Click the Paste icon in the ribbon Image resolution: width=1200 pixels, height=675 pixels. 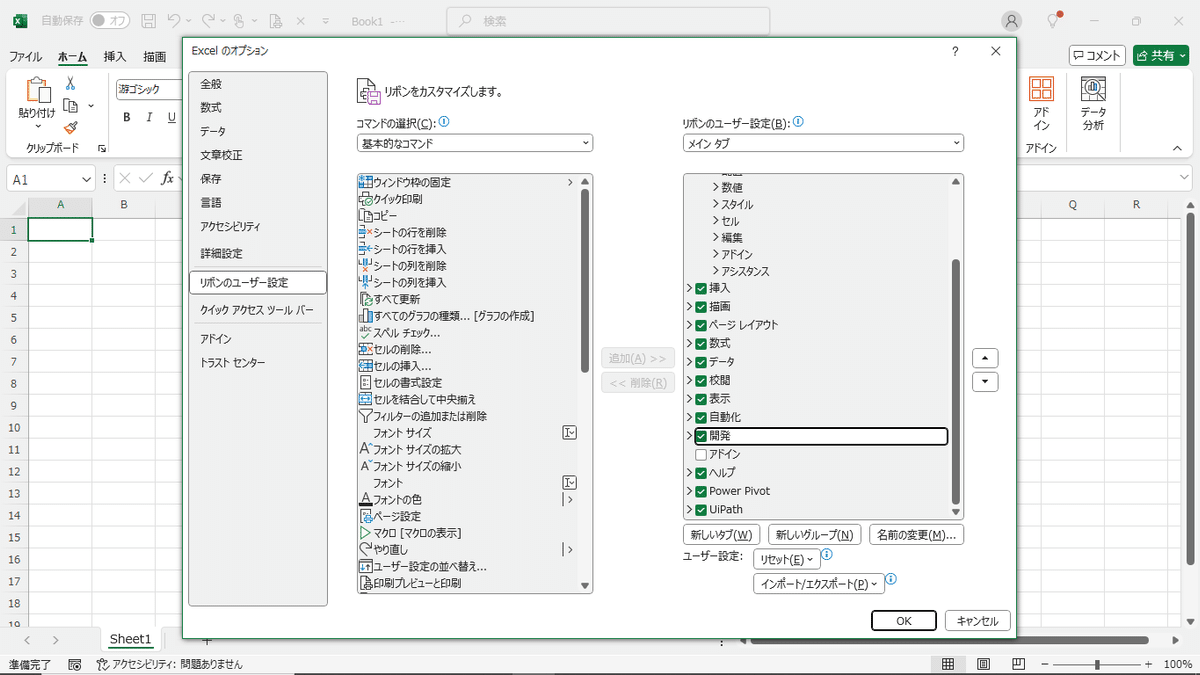37,90
